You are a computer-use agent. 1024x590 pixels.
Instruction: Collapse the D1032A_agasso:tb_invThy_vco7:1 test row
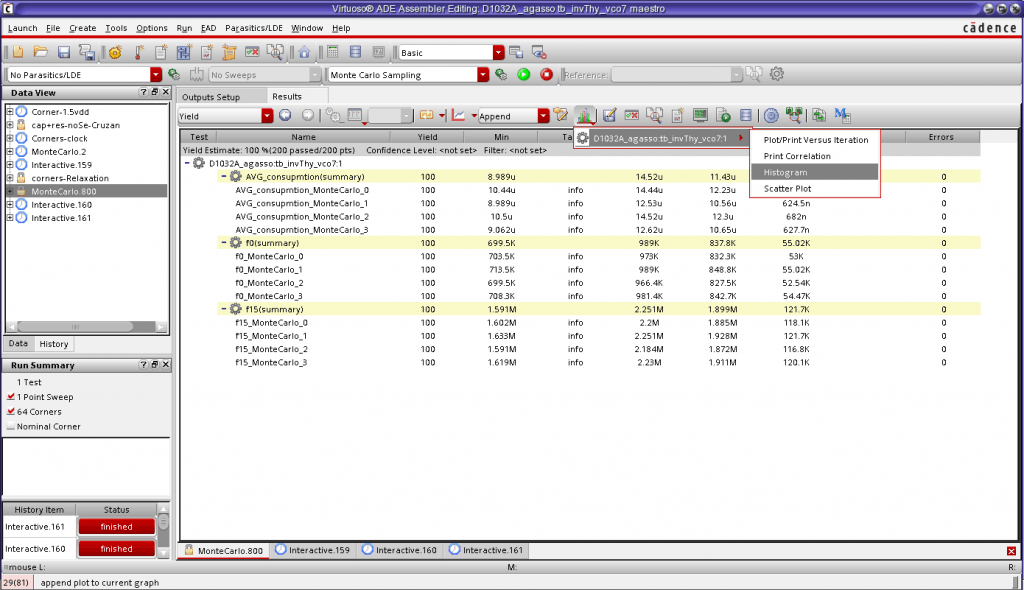coord(187,163)
